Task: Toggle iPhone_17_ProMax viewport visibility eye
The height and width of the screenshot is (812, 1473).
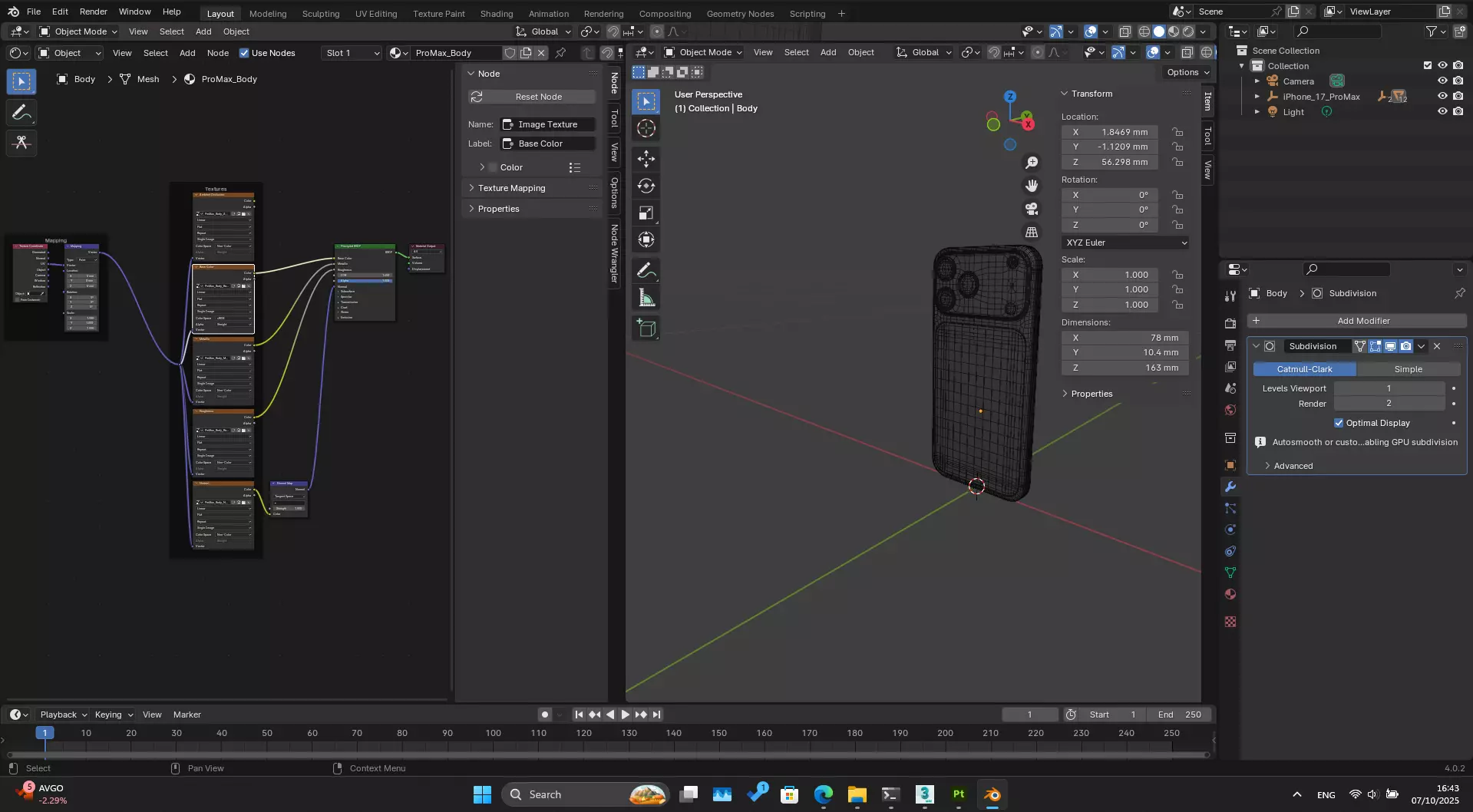Action: [1442, 96]
